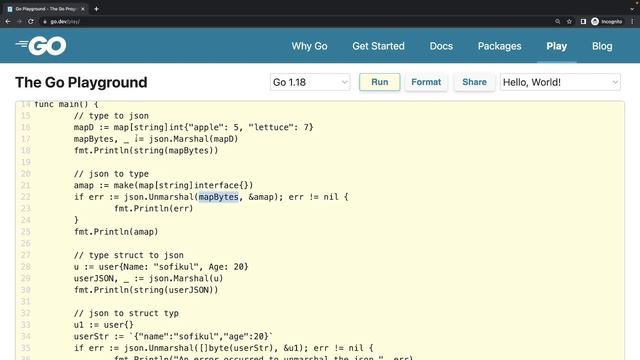Open the Blog navigation item
Screen dimensions: 640x360
point(602,46)
